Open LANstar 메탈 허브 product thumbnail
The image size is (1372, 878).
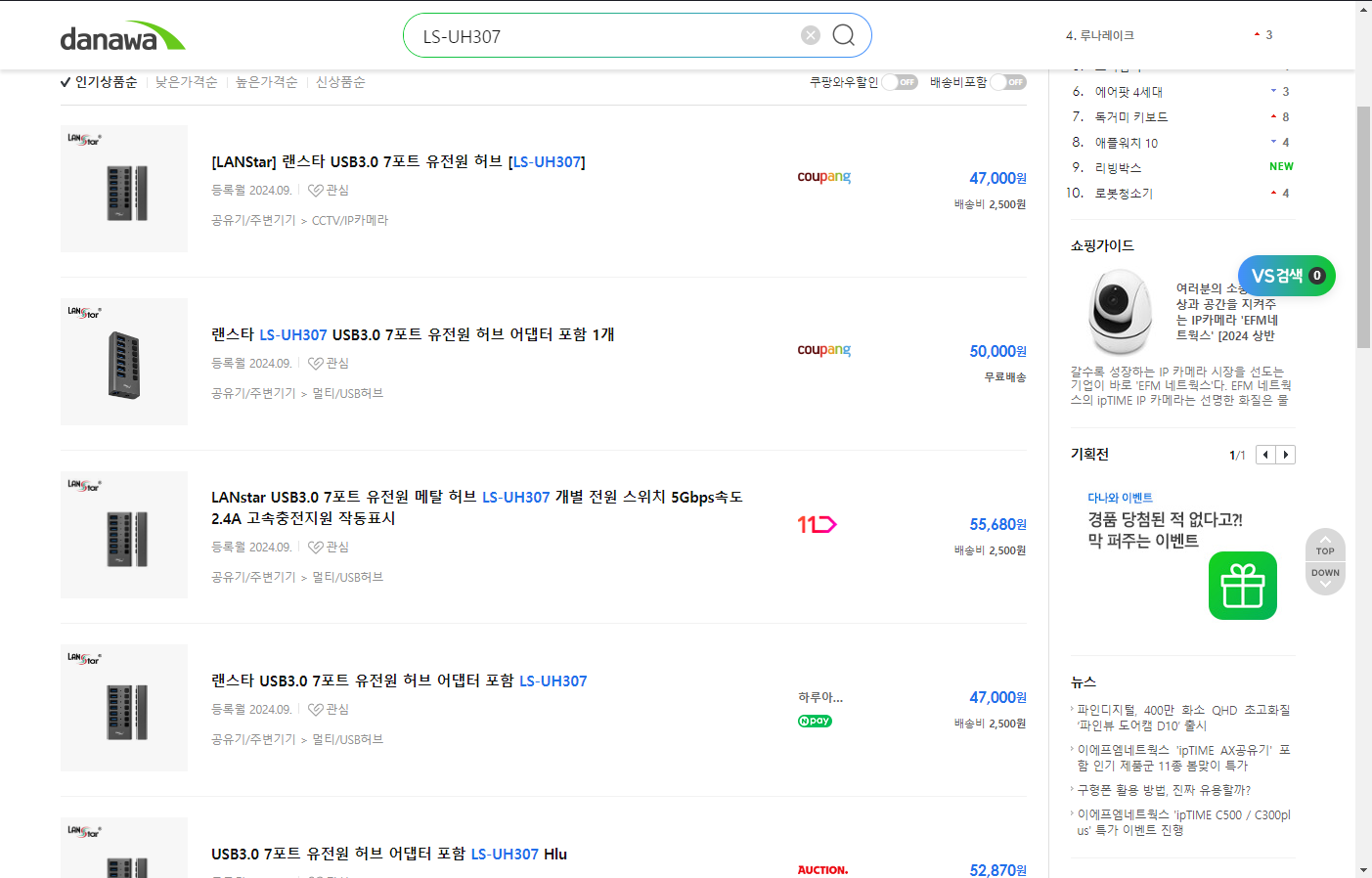pos(124,535)
